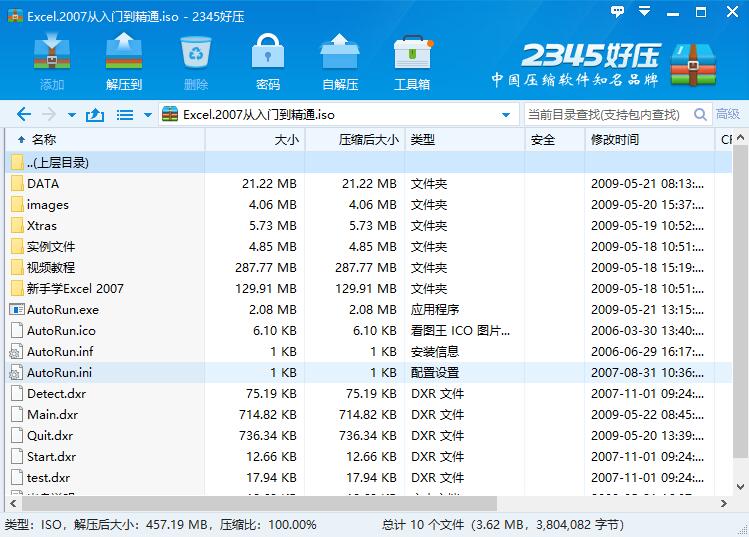Click status bar 总计 10 个文件 text
749x537 pixels.
pos(423,525)
